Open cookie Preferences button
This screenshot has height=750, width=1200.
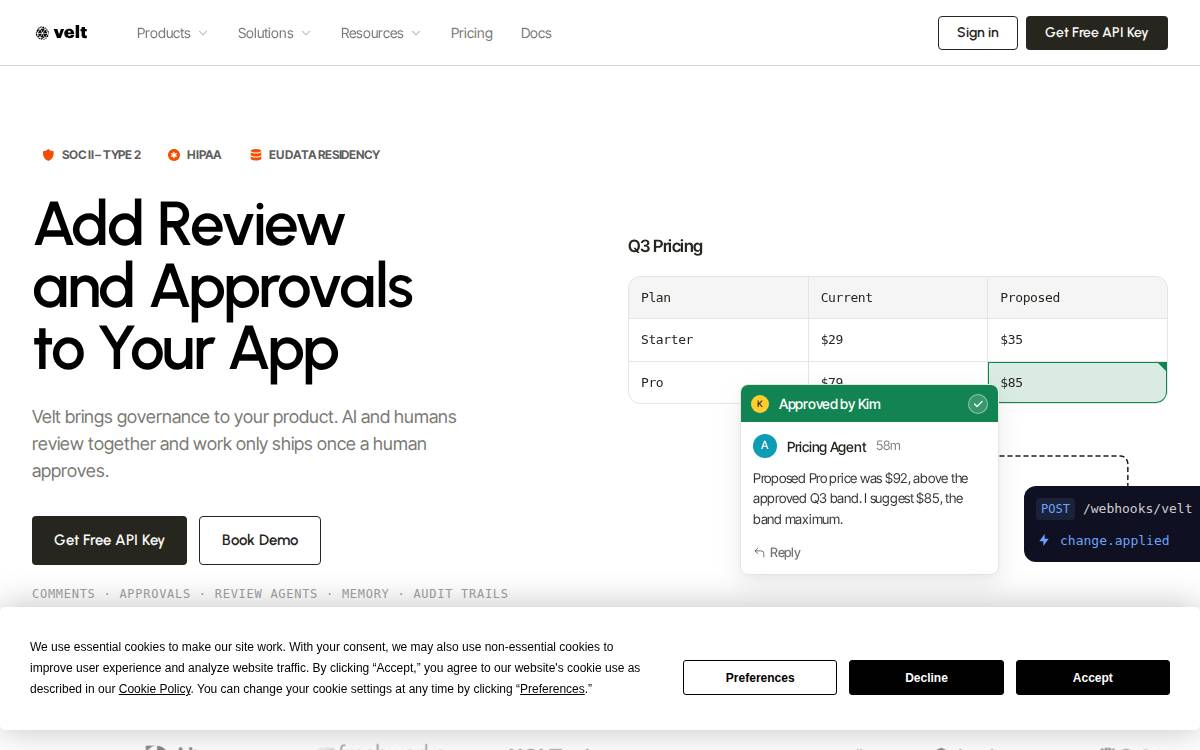point(760,677)
